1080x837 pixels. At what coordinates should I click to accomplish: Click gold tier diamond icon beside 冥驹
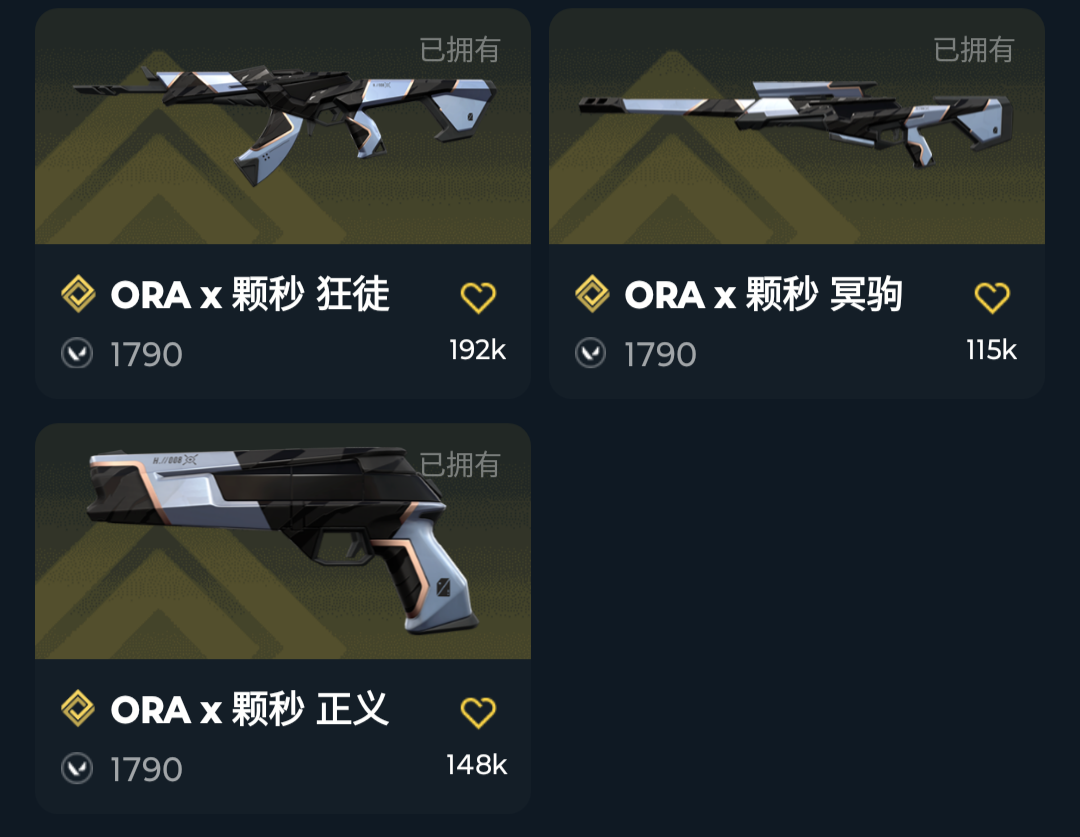tap(592, 294)
